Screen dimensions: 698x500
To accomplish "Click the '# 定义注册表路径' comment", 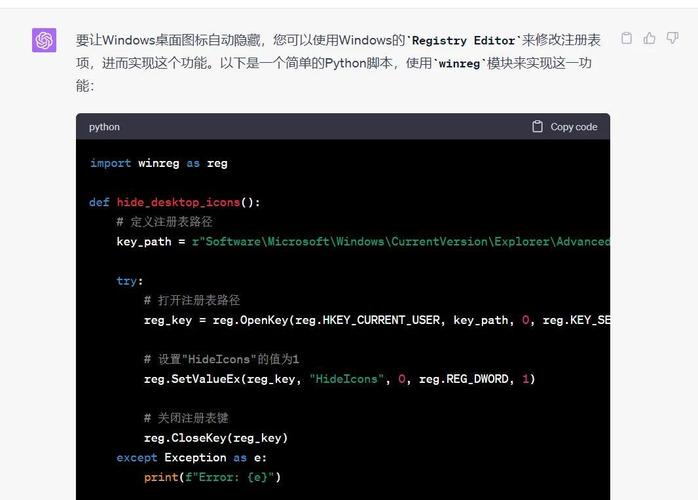I will [x=164, y=222].
